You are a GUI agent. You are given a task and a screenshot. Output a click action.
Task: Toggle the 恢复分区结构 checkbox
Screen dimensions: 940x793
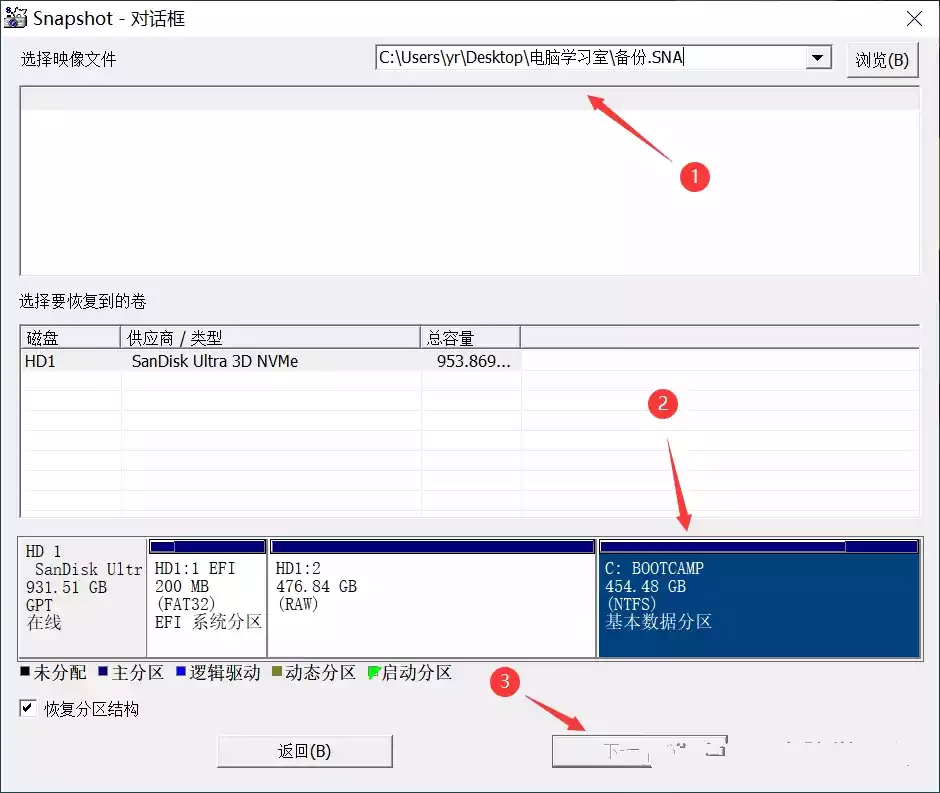(28, 709)
